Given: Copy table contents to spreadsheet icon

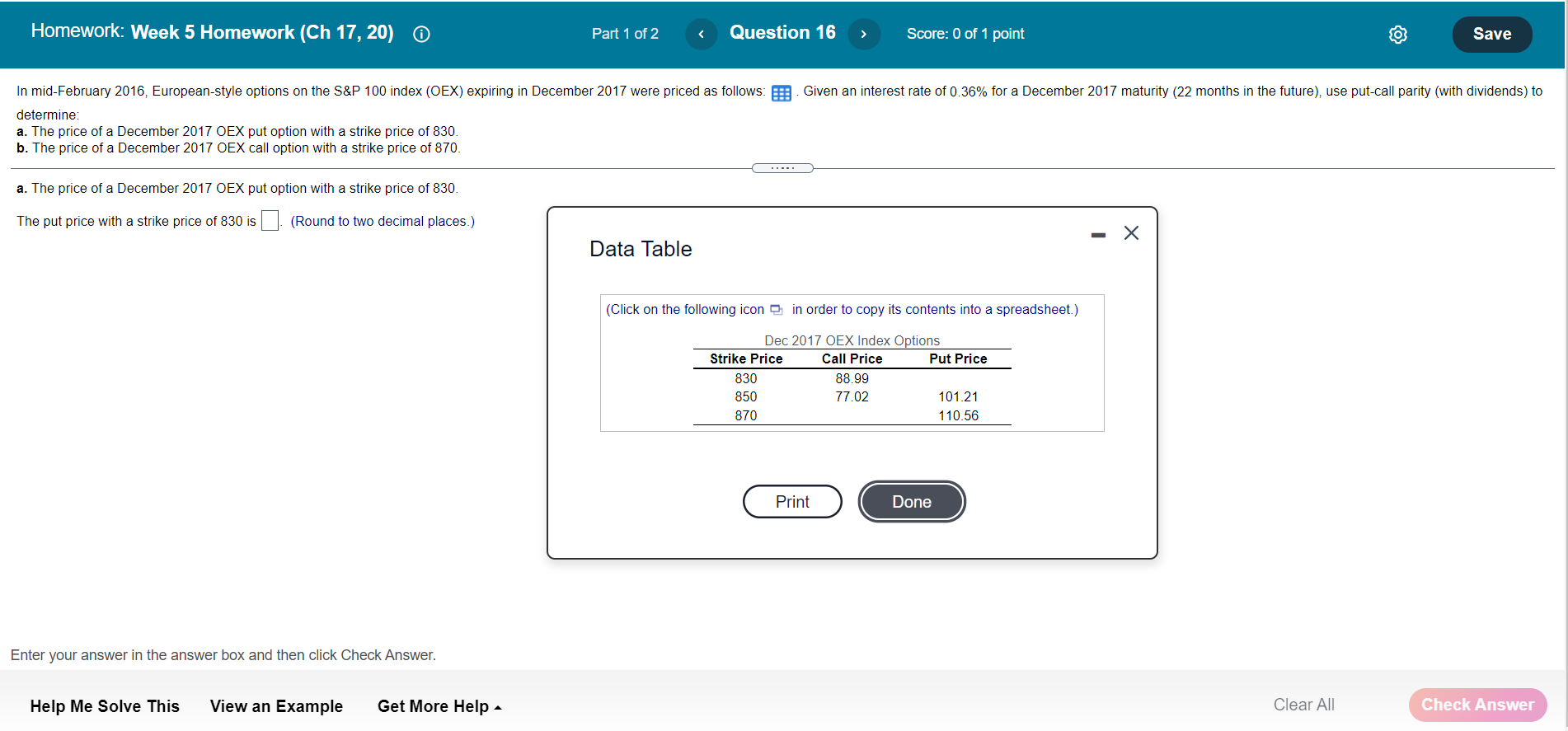Looking at the screenshot, I should [776, 310].
